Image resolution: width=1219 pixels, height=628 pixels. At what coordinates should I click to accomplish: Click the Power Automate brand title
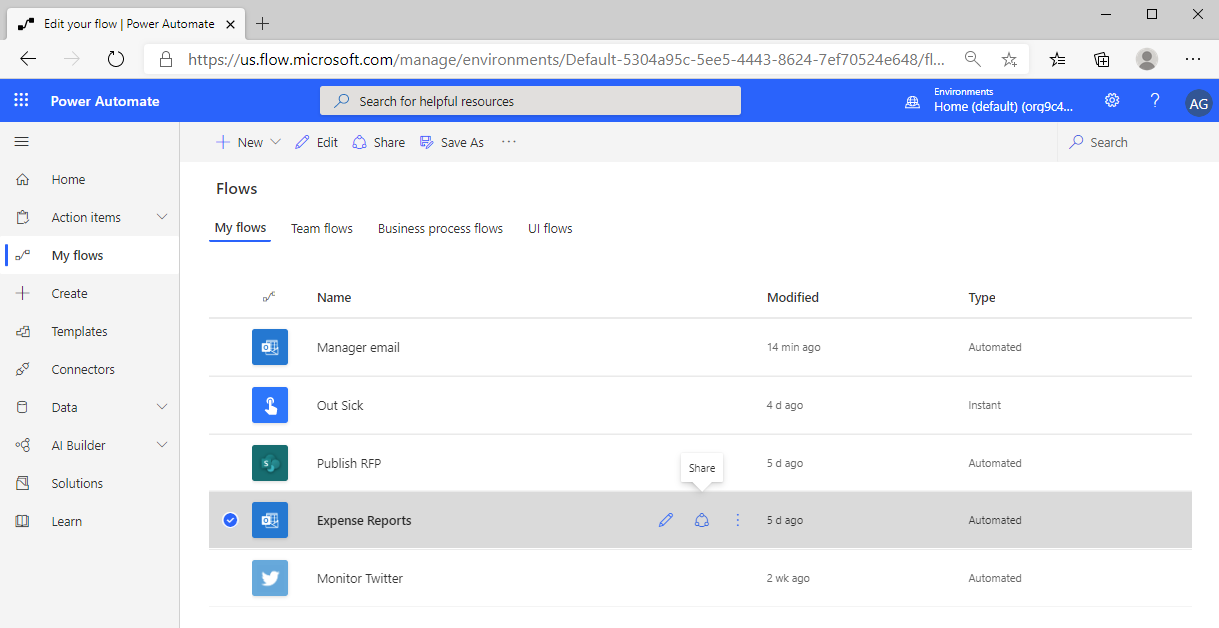[x=105, y=101]
